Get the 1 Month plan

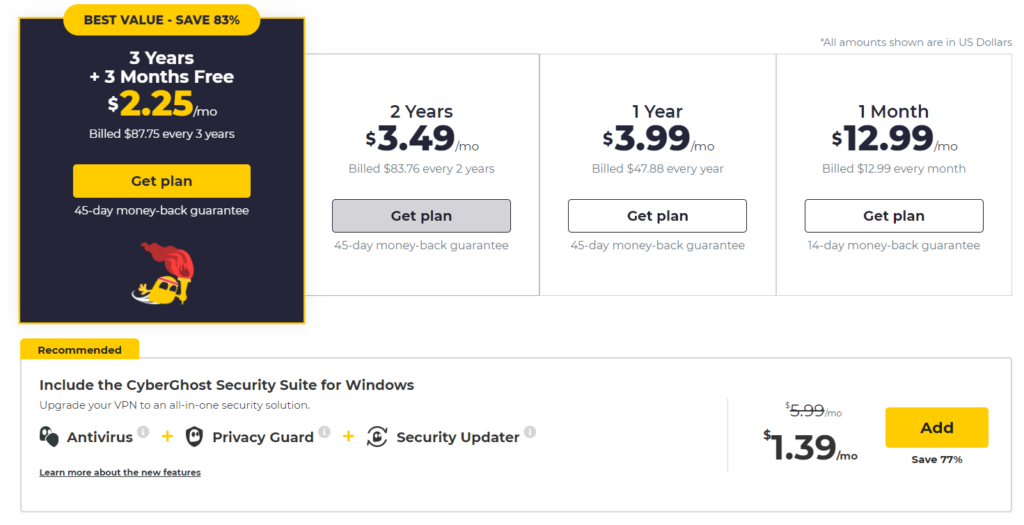[893, 216]
